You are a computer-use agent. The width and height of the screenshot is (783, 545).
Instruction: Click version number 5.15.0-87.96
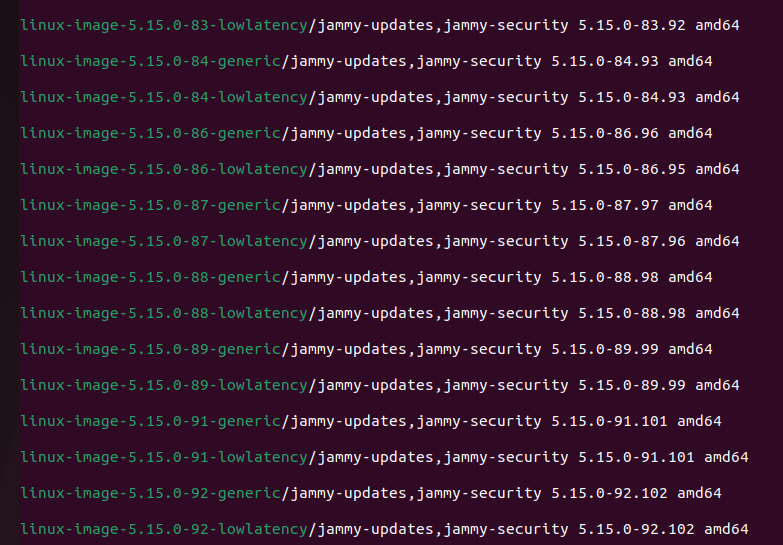tap(632, 241)
